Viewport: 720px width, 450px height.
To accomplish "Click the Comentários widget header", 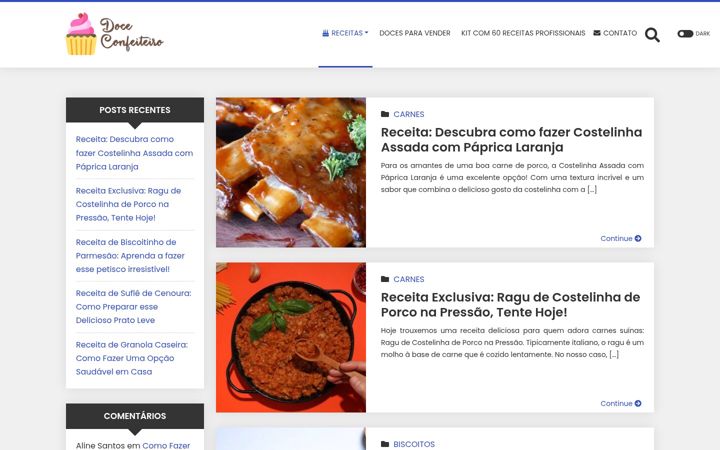I will coord(135,416).
